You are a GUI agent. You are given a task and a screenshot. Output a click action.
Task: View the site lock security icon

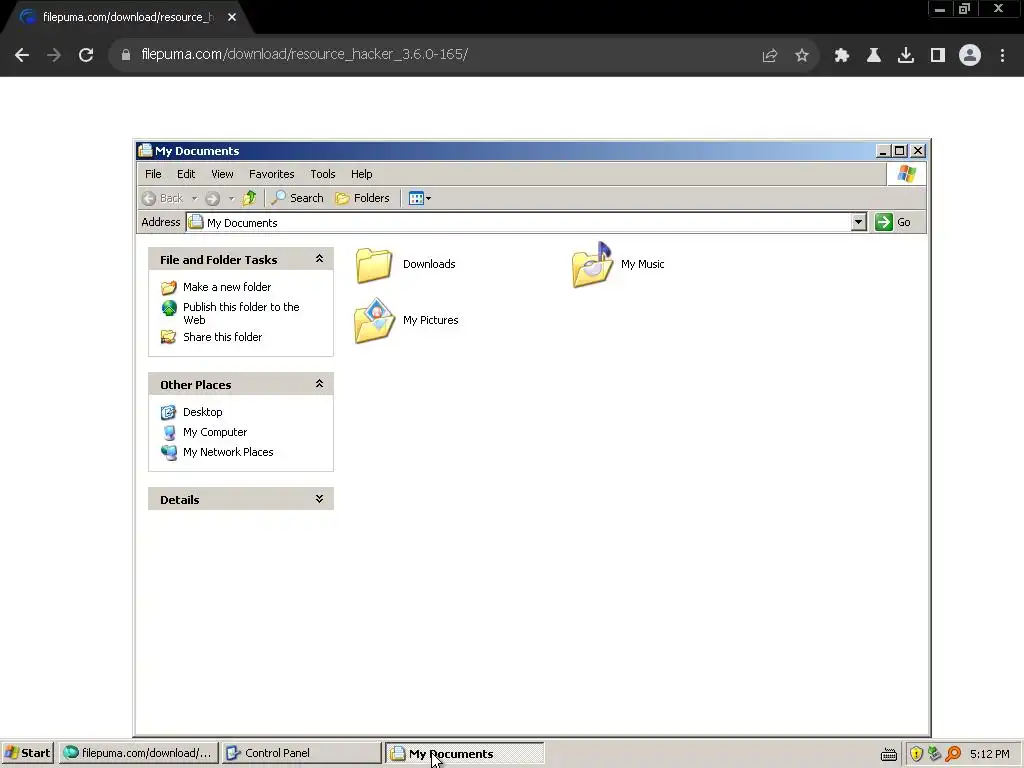coord(126,55)
